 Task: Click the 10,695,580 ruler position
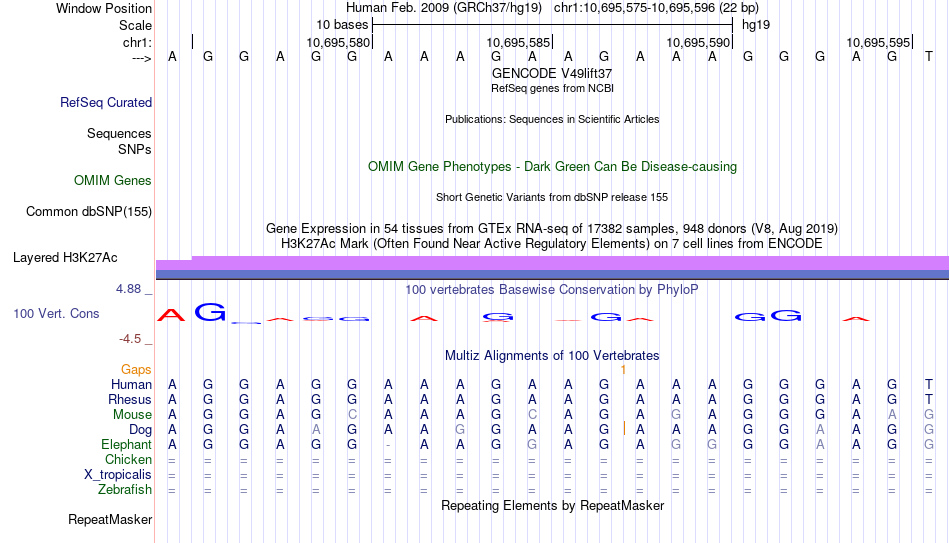tap(337, 42)
